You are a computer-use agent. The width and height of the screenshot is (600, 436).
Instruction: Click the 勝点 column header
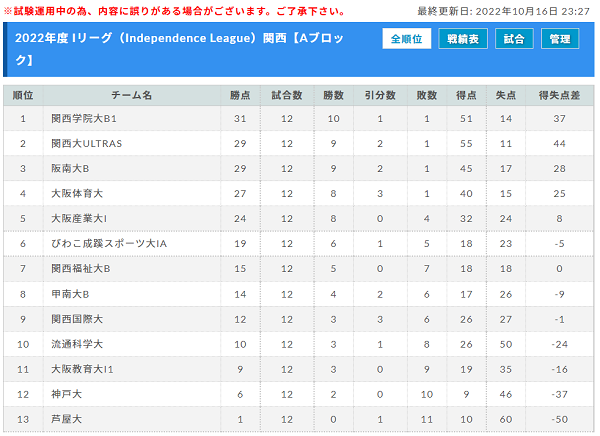click(x=240, y=95)
